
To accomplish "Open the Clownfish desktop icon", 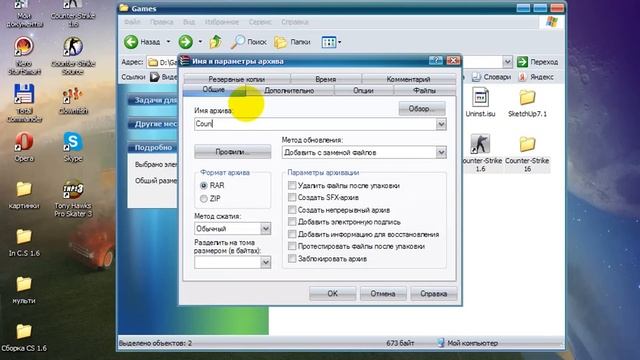I will [73, 100].
